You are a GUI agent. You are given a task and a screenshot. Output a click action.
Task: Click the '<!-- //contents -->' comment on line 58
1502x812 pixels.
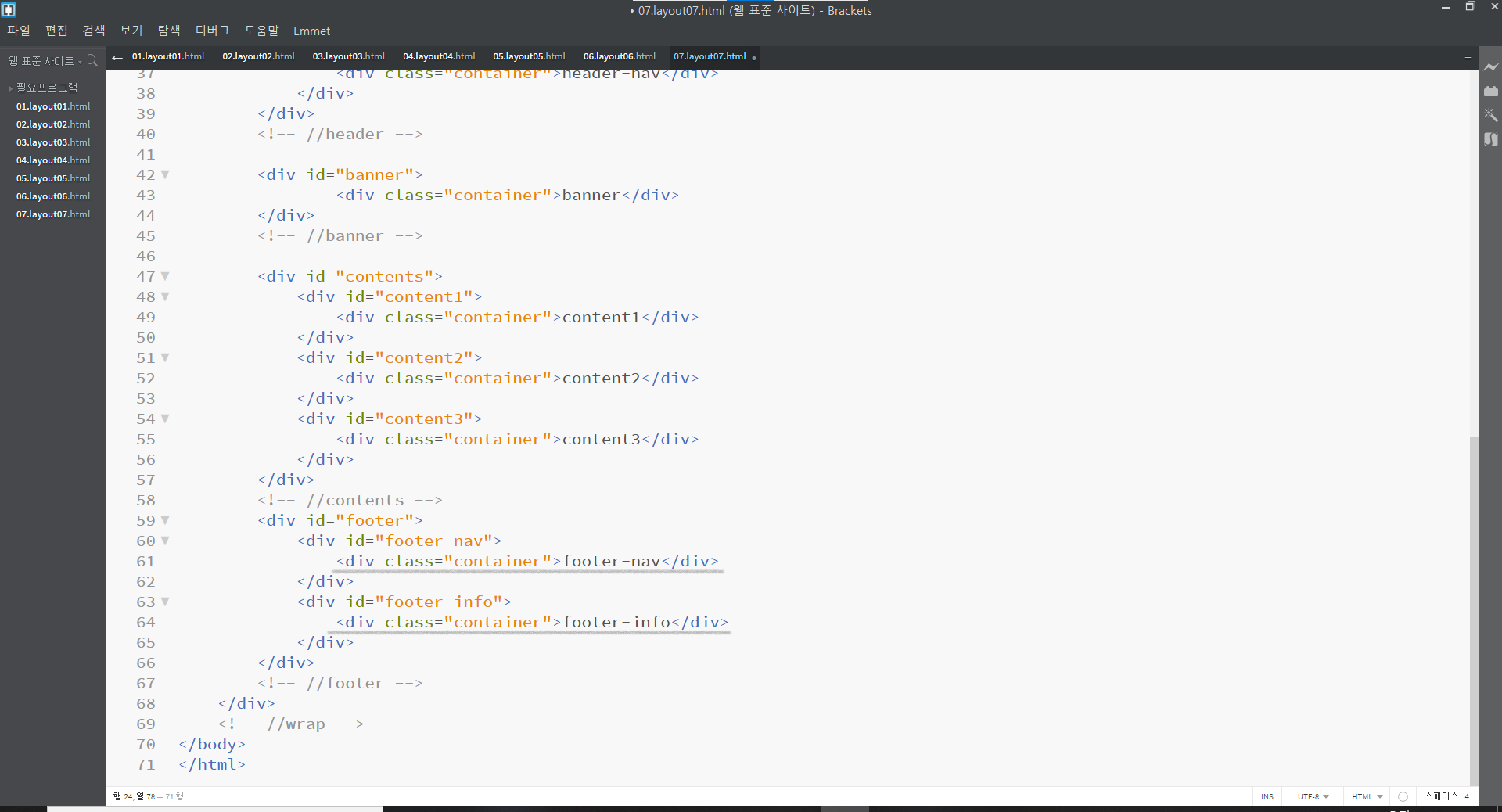tap(350, 501)
